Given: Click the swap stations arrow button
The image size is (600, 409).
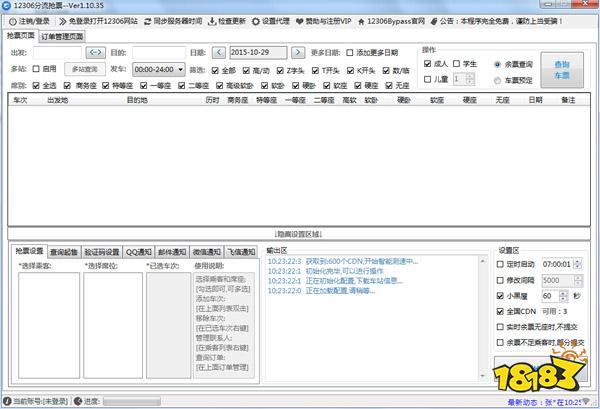Looking at the screenshot, I should pyautogui.click(x=95, y=51).
